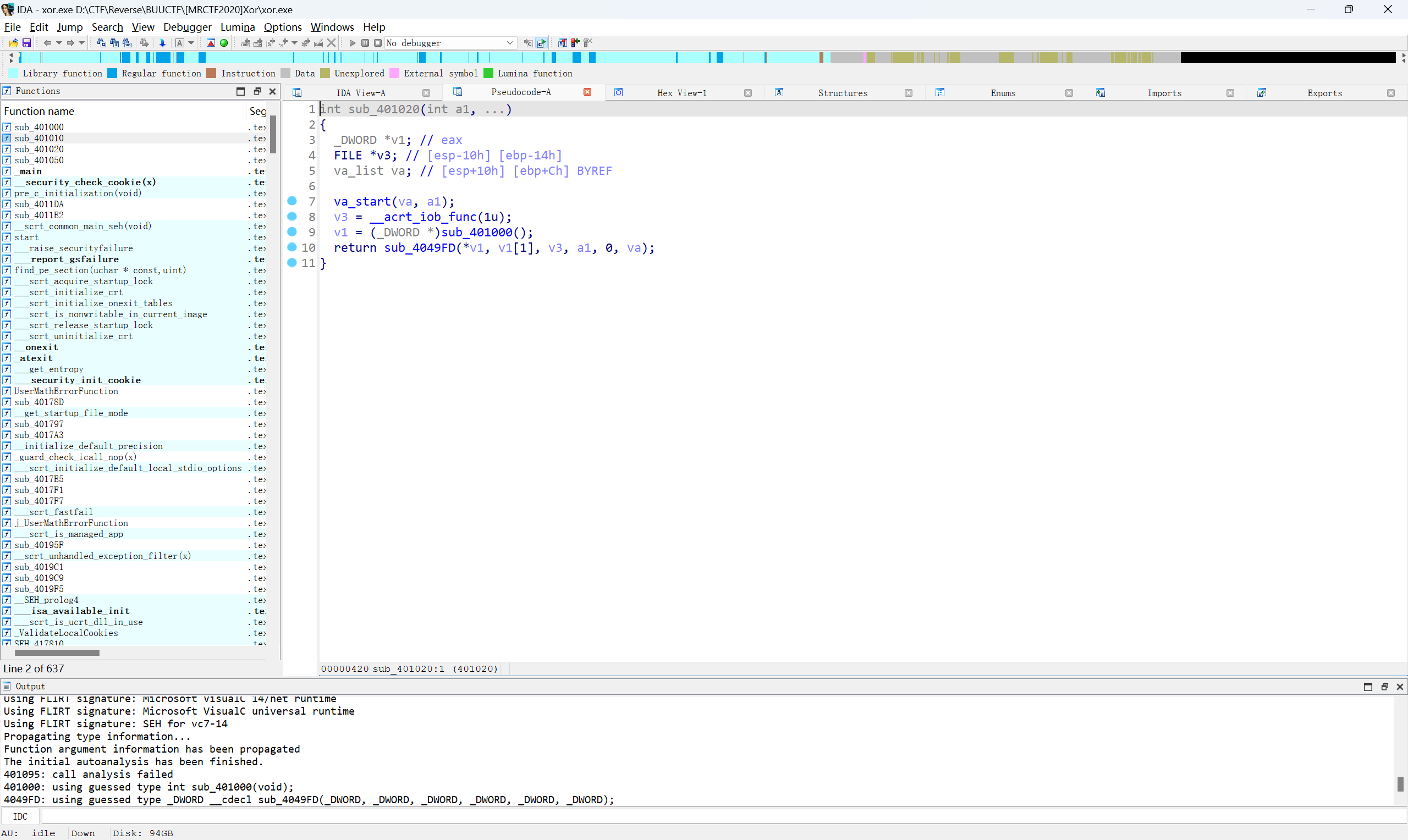Click the jump back arrow
The width and height of the screenshot is (1408, 840).
(47, 43)
